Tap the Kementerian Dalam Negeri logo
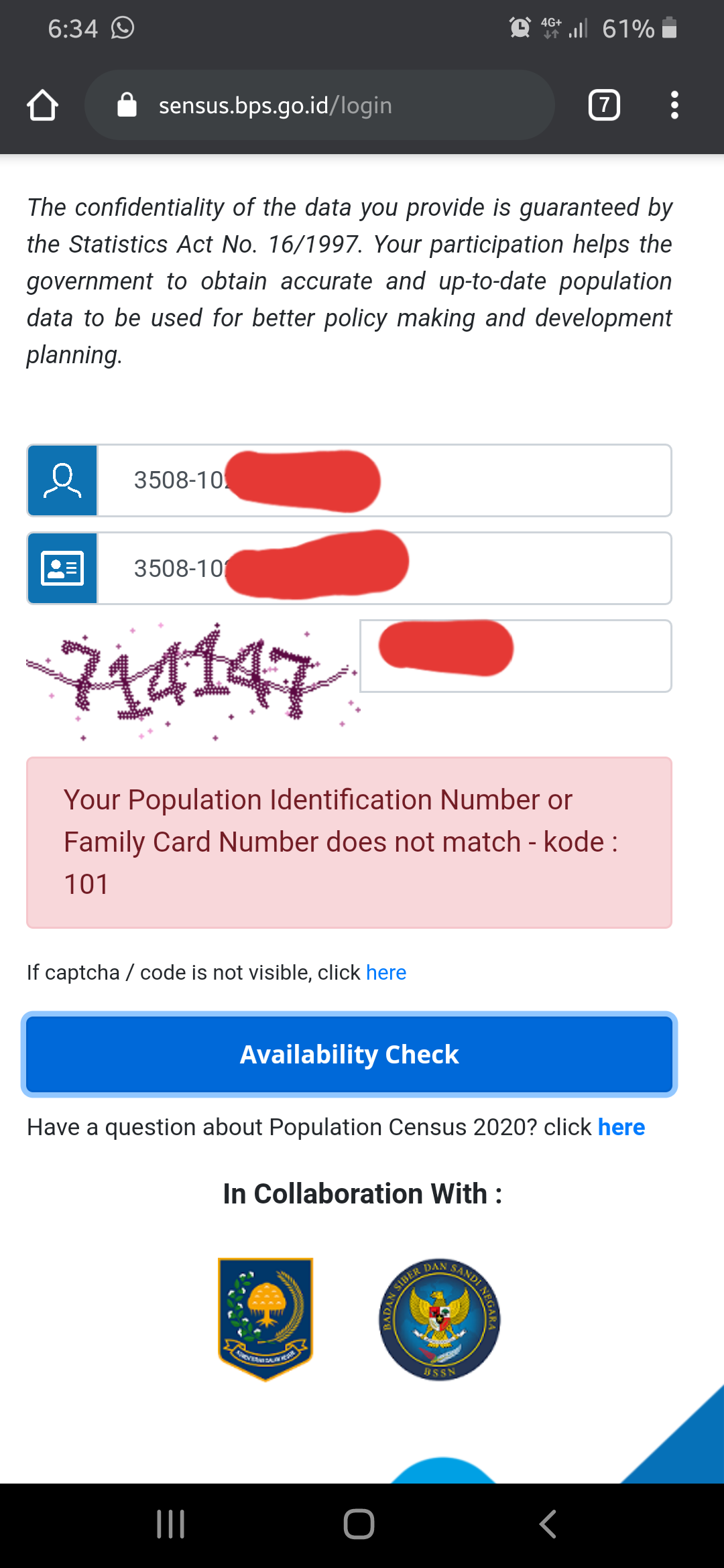724x1568 pixels. click(265, 1319)
